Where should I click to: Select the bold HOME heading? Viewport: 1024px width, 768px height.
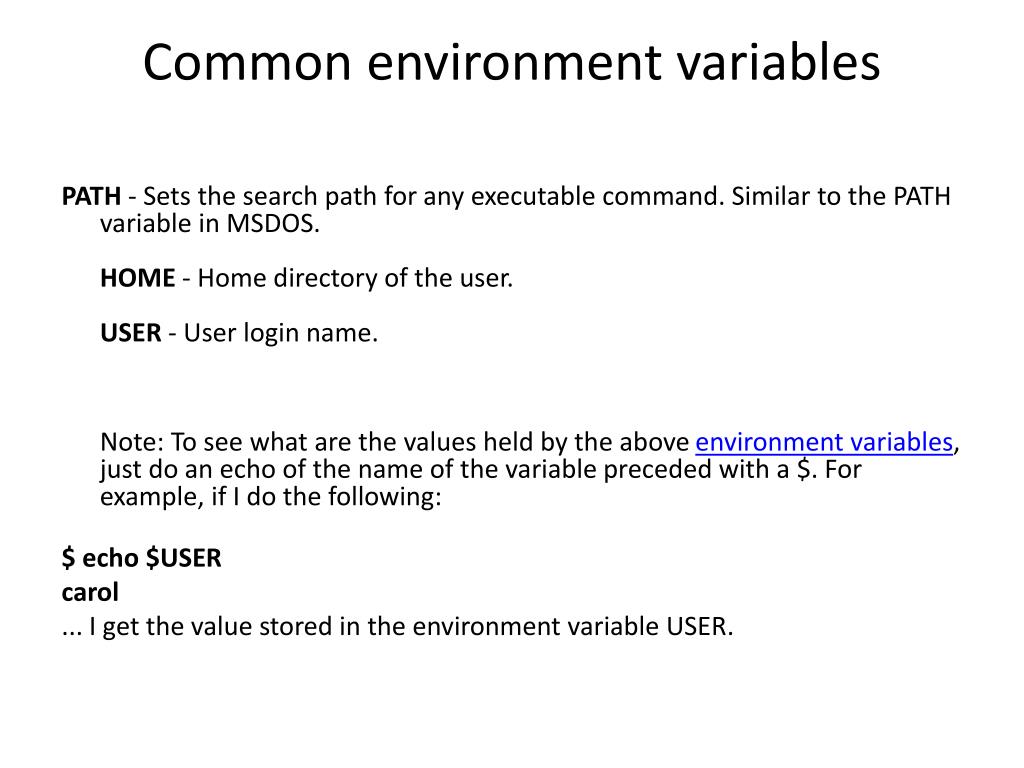138,278
